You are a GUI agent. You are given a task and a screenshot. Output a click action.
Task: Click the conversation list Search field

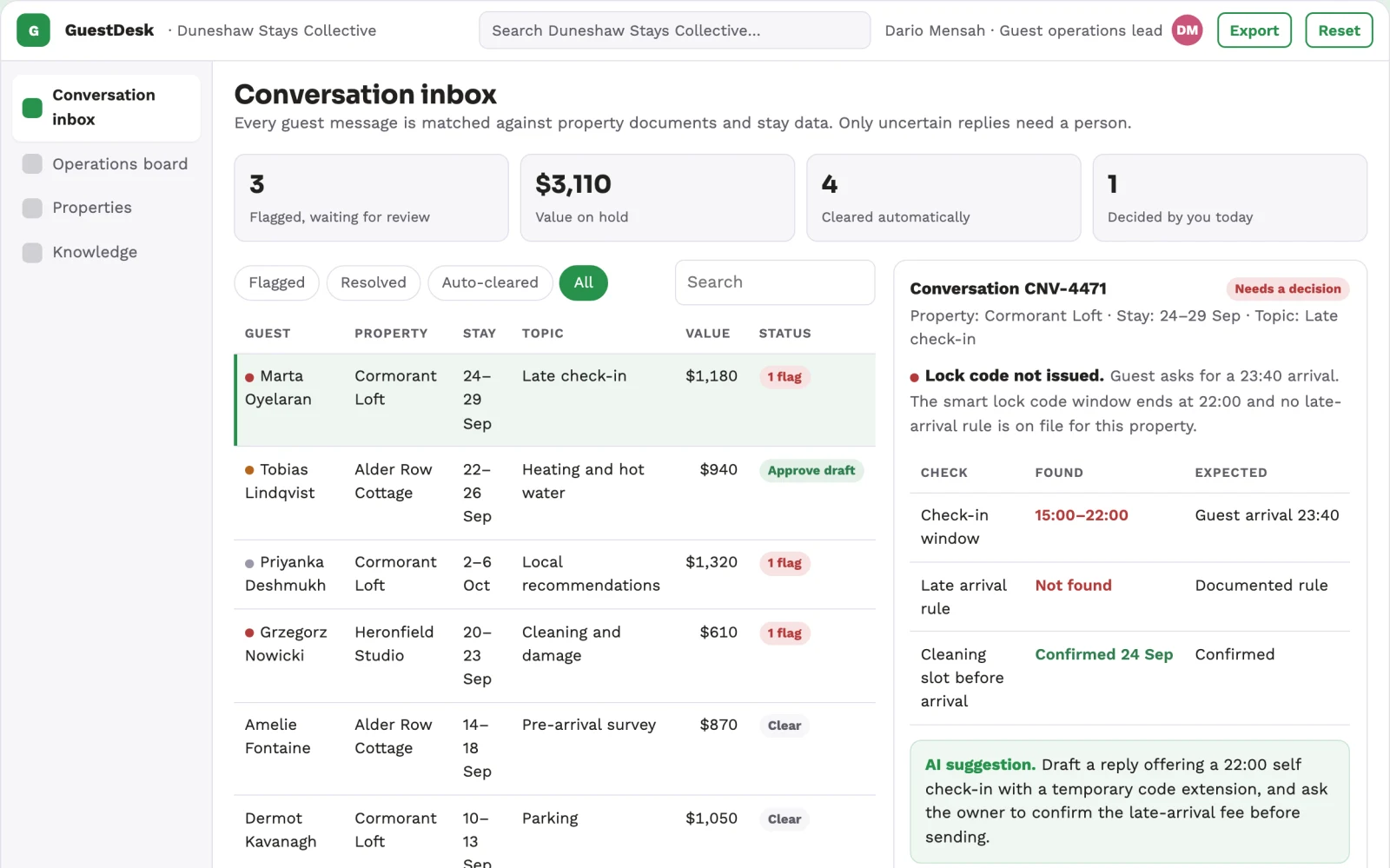774,282
